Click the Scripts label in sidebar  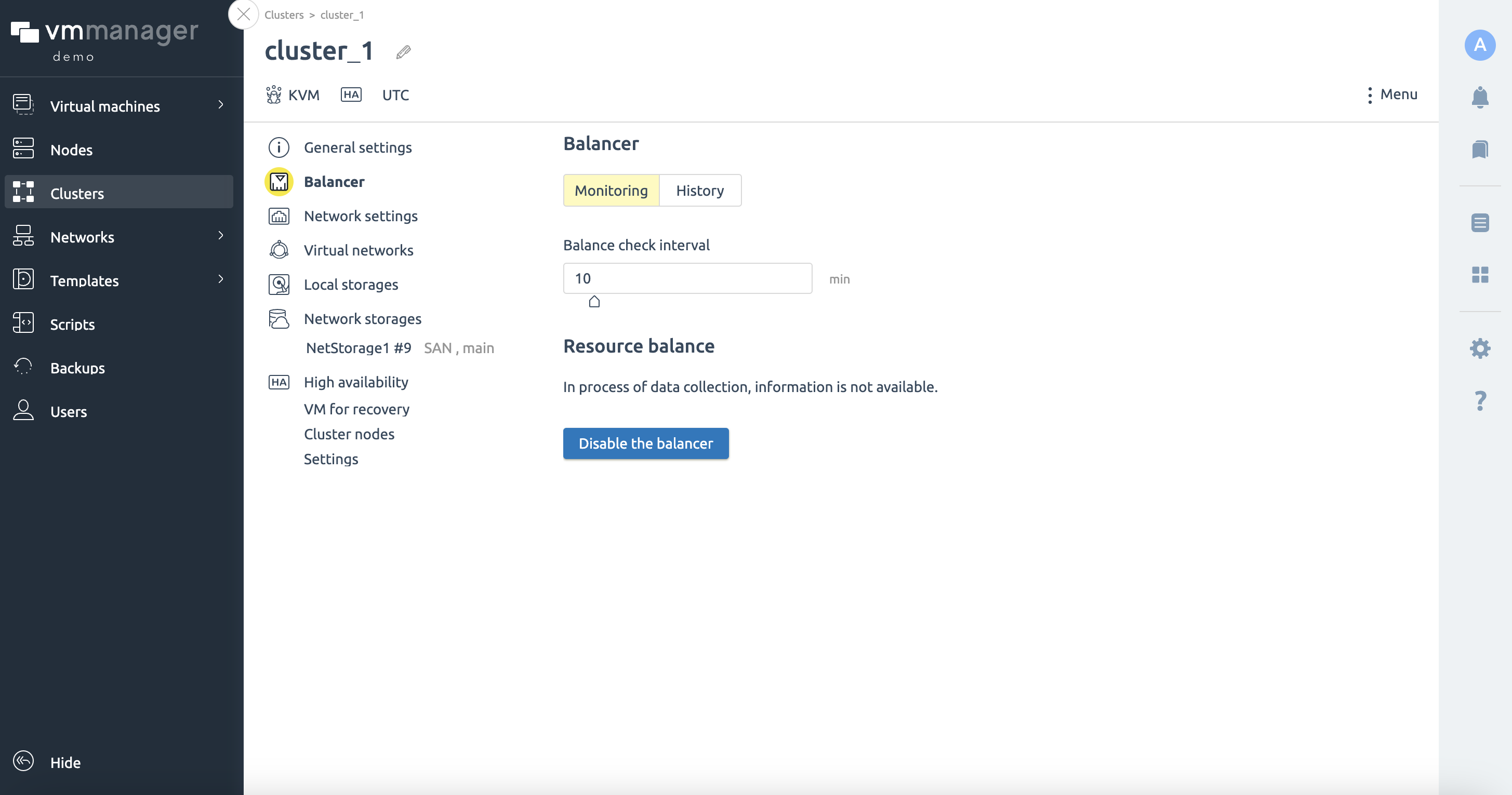(x=72, y=324)
